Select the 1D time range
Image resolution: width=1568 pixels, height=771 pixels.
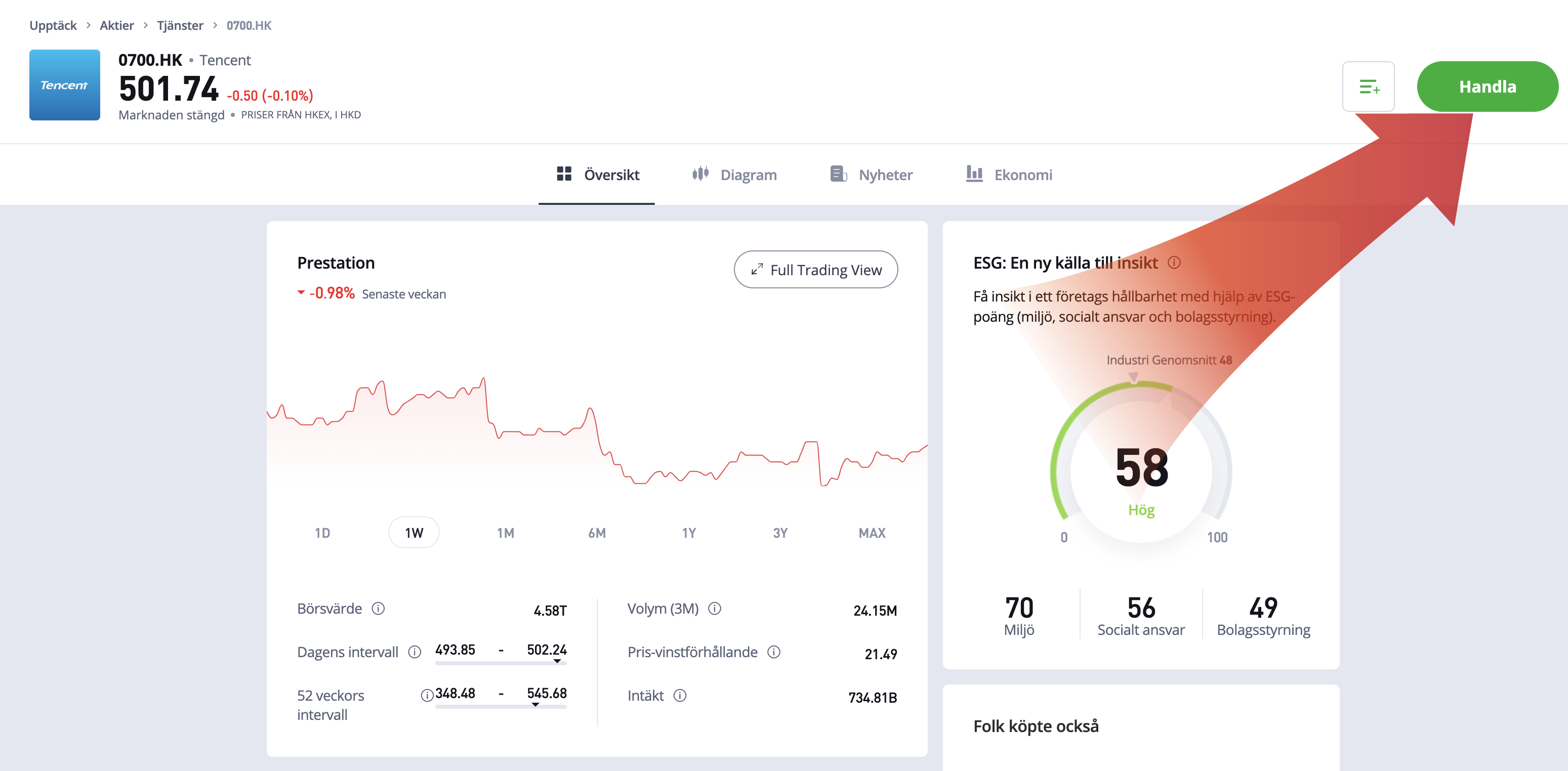click(322, 533)
